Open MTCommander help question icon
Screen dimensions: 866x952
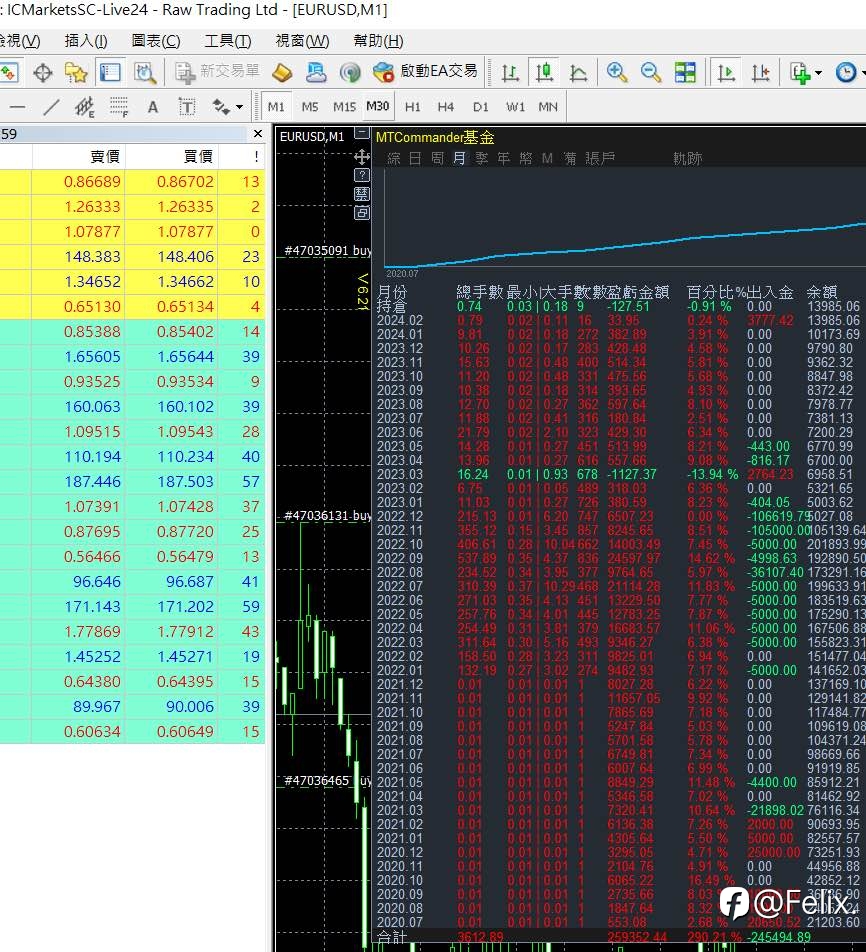[x=362, y=175]
